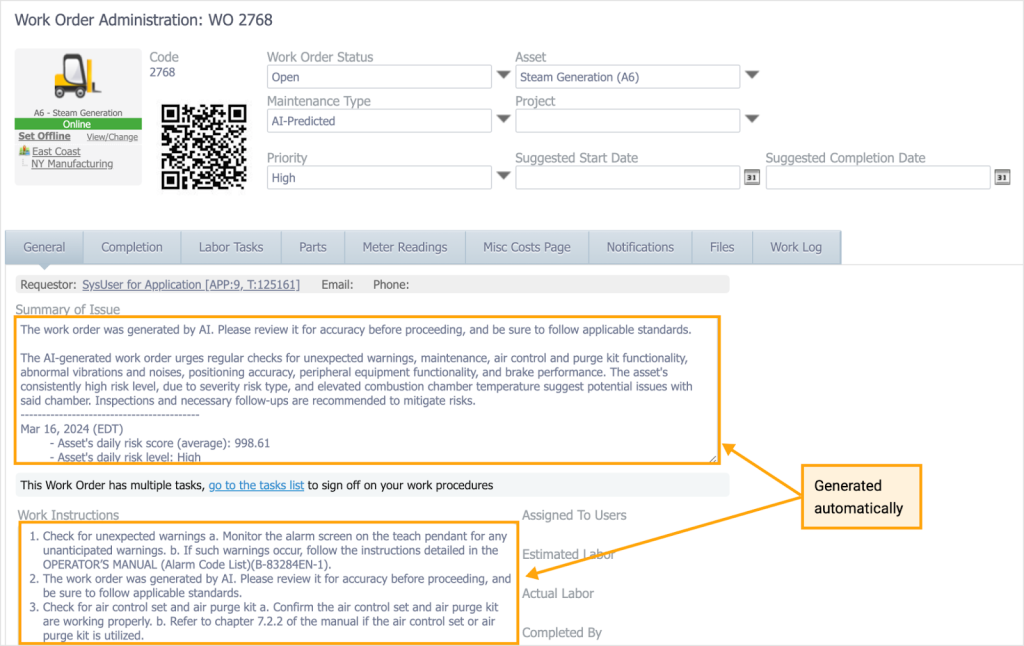This screenshot has width=1024, height=646.
Task: Go to the Work Log tab
Action: (796, 247)
